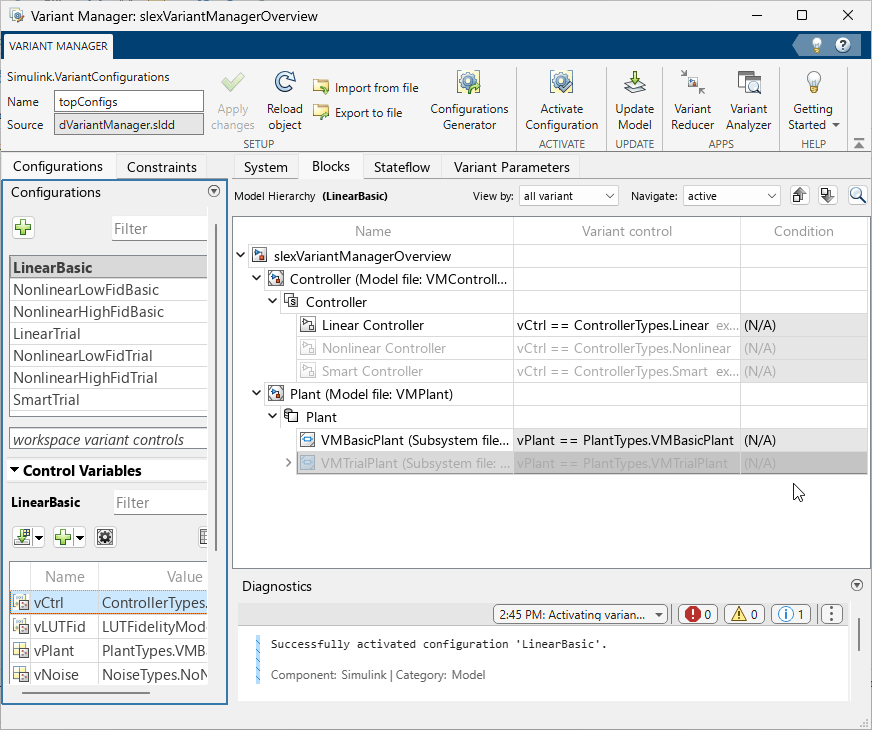
Task: Select the VARIANT MANAGER ribbon tab
Action: pos(58,46)
